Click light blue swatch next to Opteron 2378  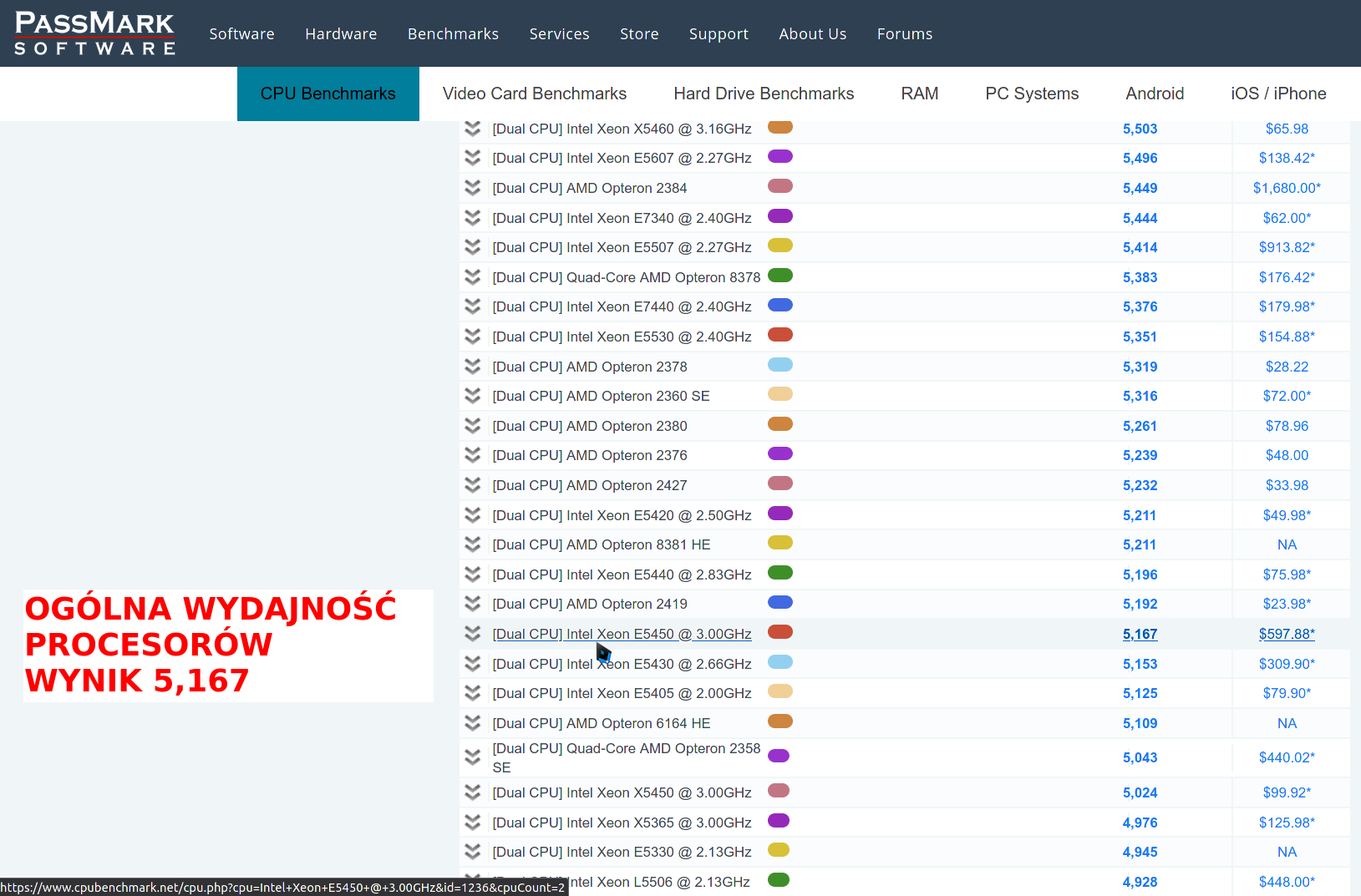[x=780, y=365]
